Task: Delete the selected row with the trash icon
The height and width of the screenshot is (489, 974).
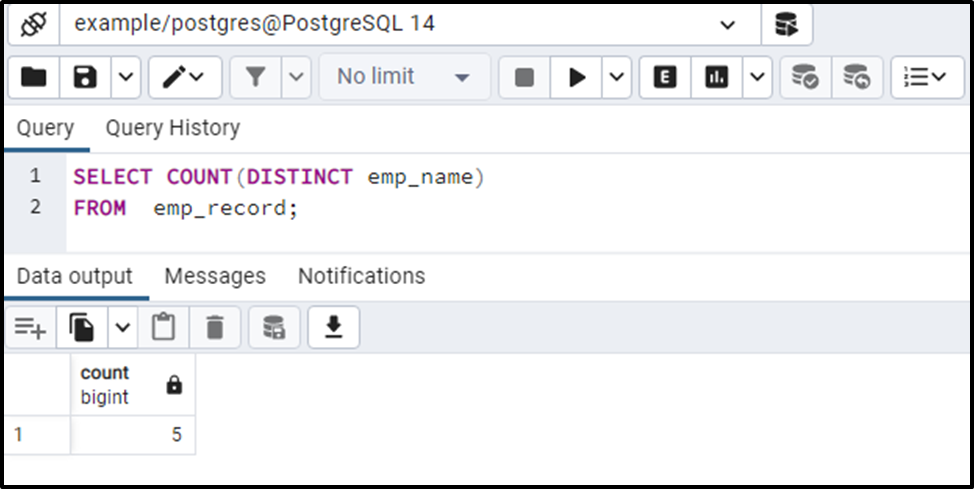Action: pyautogui.click(x=214, y=327)
